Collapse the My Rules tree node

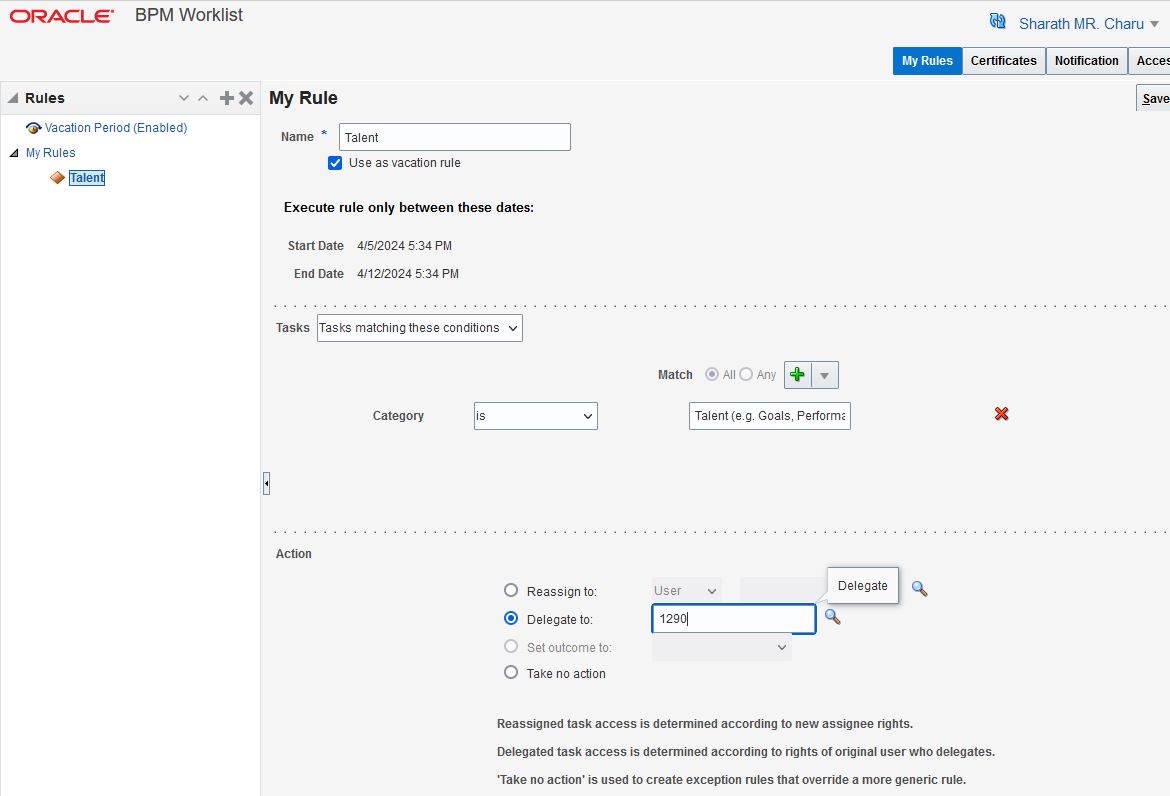(x=13, y=153)
